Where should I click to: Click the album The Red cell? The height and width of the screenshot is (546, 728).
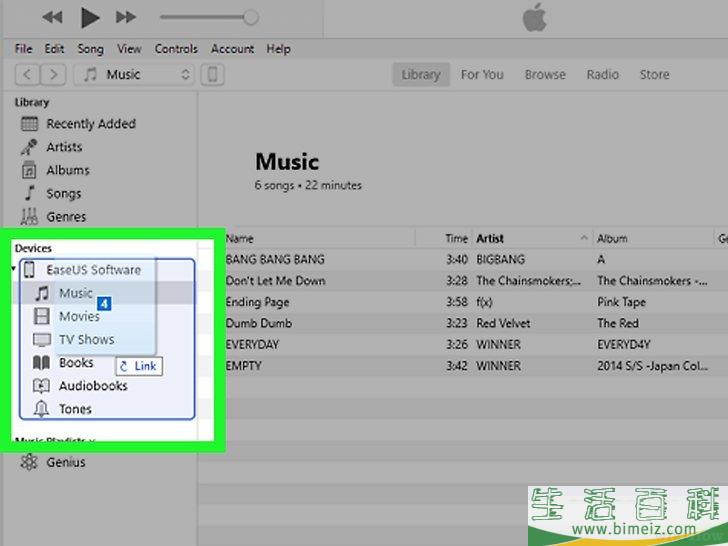click(x=618, y=323)
